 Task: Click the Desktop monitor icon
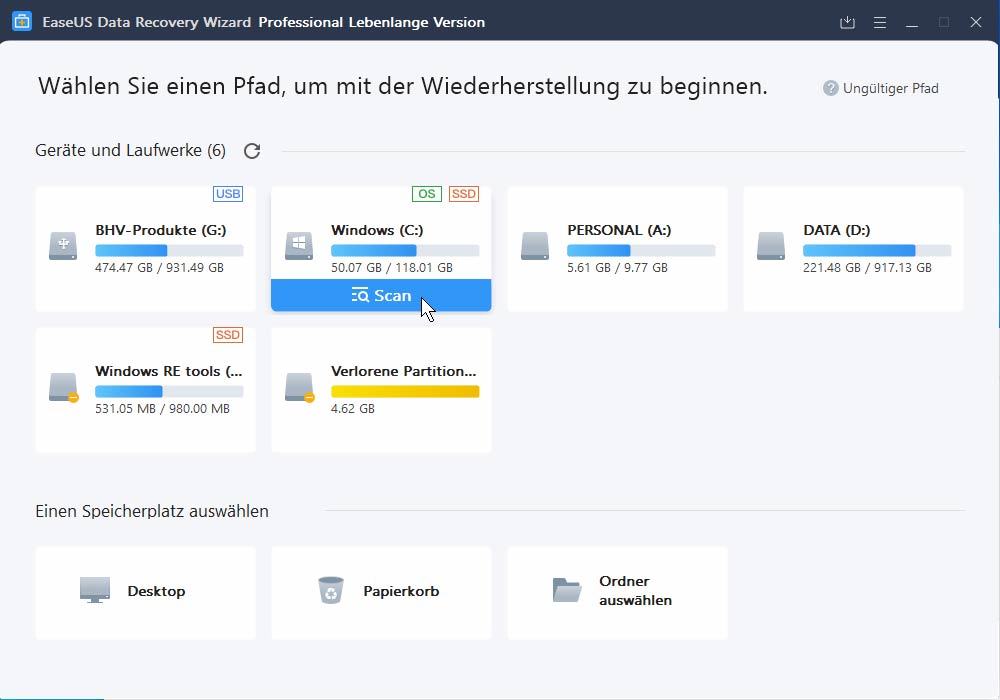(x=95, y=590)
